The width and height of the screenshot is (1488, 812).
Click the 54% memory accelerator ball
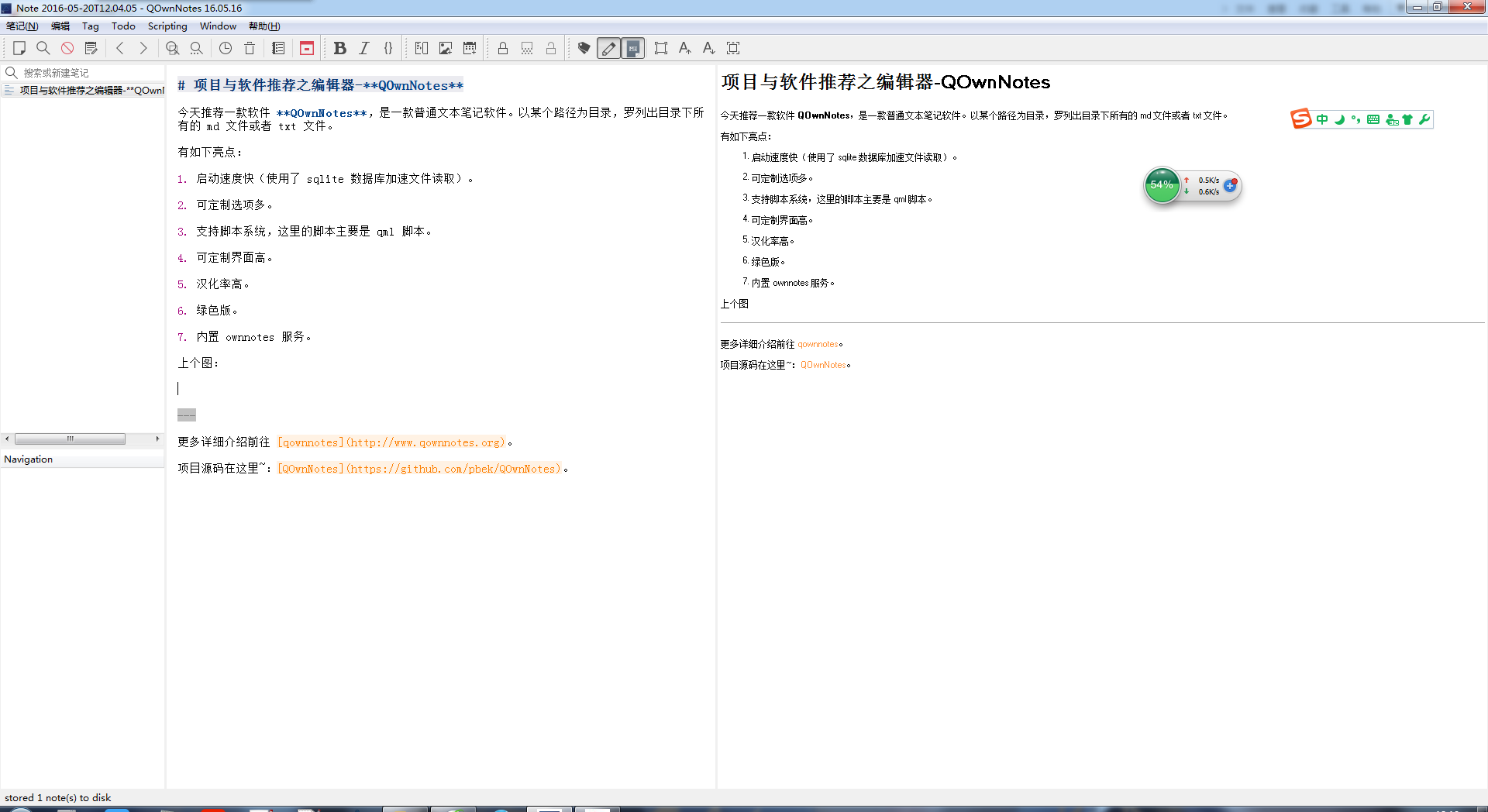[x=1162, y=185]
